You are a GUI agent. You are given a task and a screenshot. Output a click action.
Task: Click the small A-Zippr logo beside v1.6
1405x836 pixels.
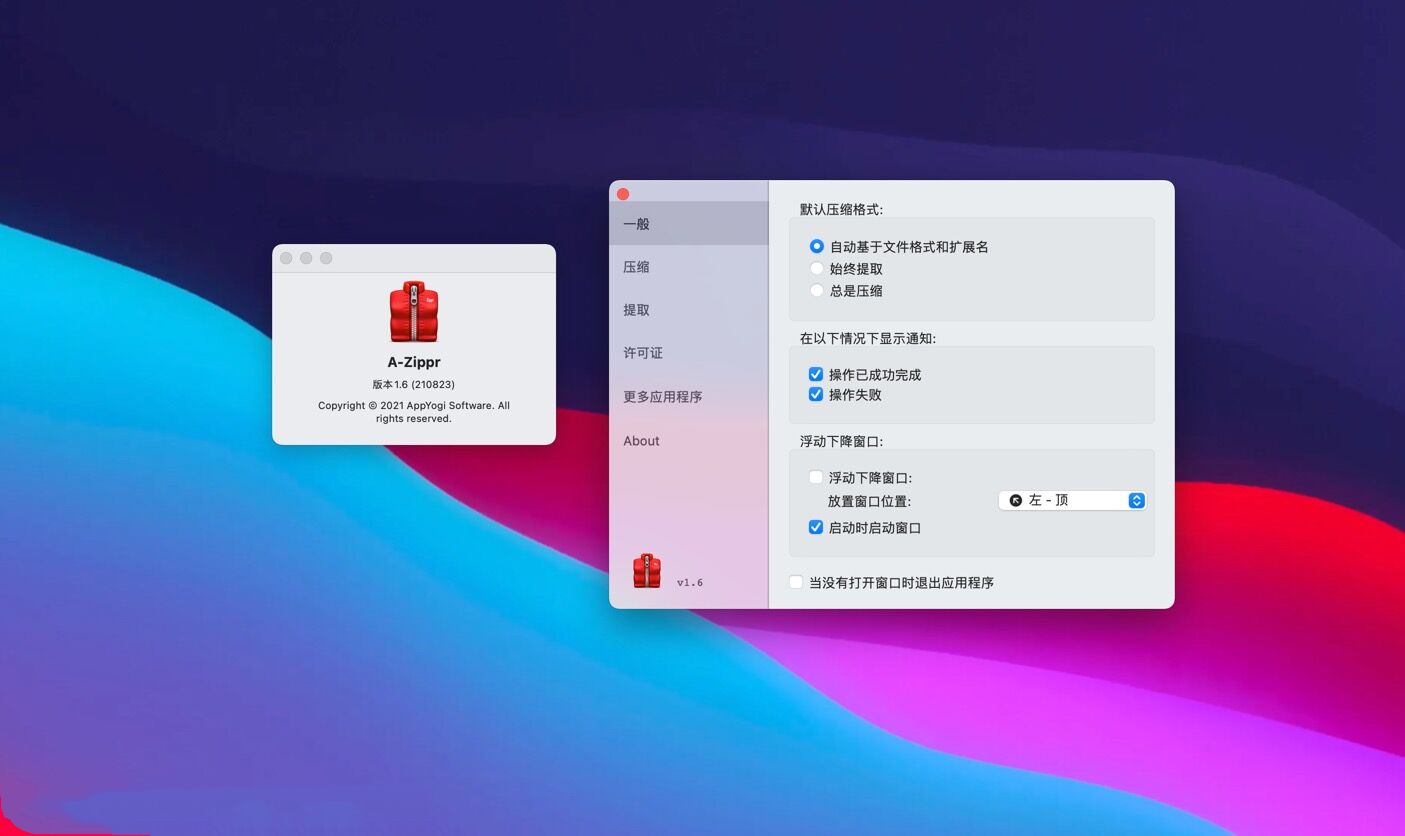tap(647, 571)
